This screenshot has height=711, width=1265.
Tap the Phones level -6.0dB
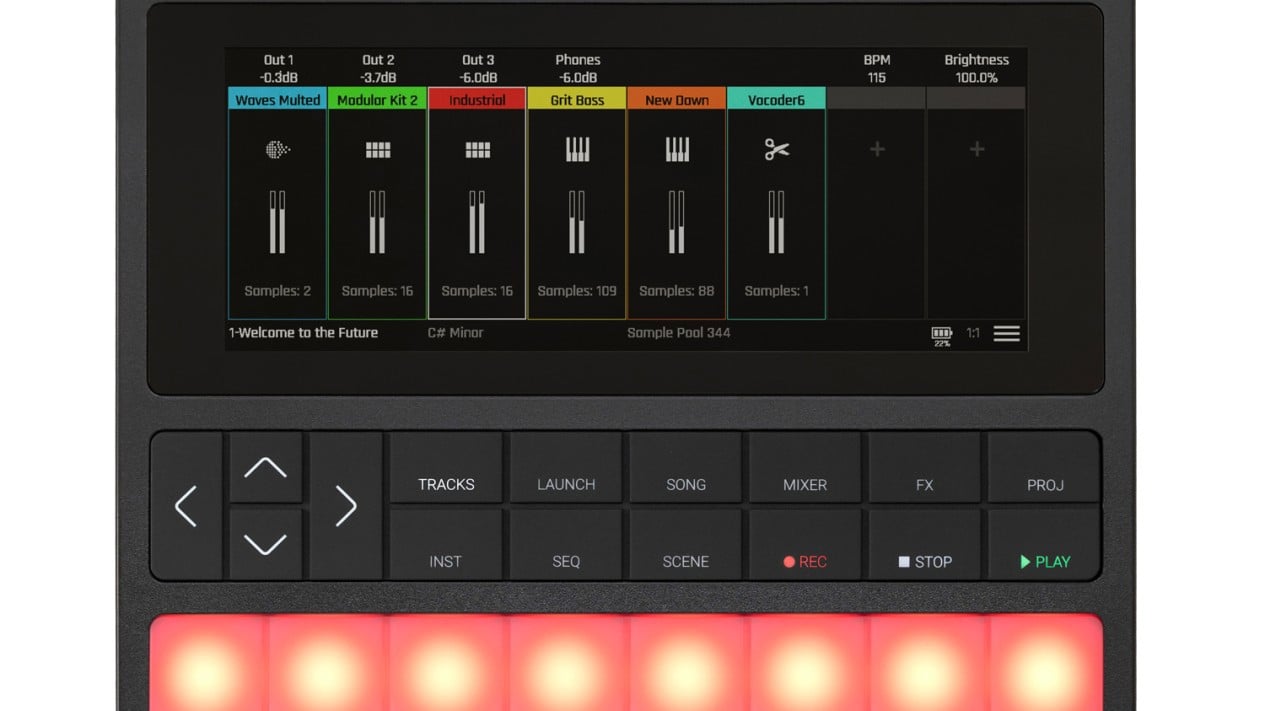pos(578,78)
